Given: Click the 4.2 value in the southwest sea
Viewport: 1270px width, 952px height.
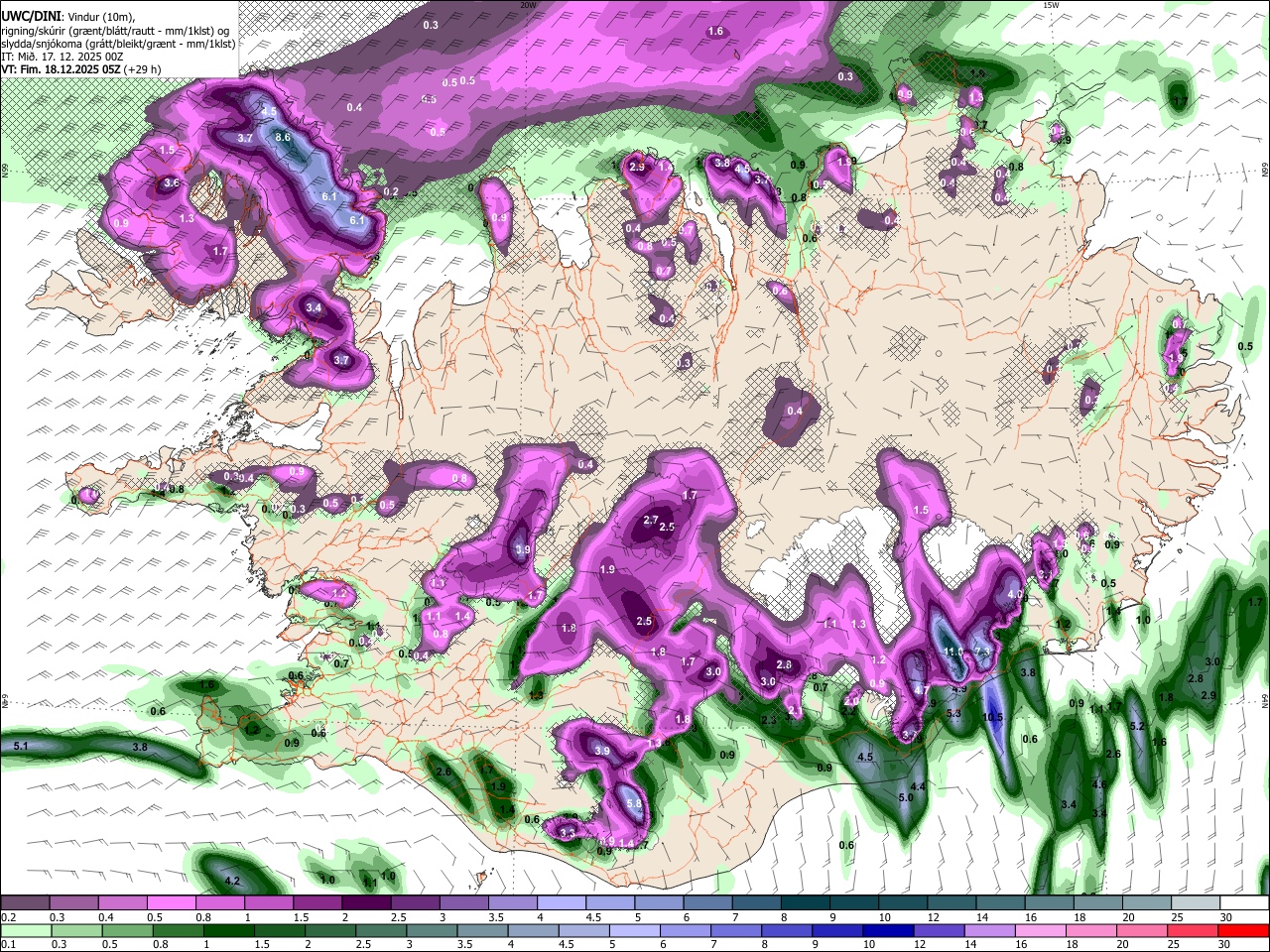Looking at the screenshot, I should 233,881.
